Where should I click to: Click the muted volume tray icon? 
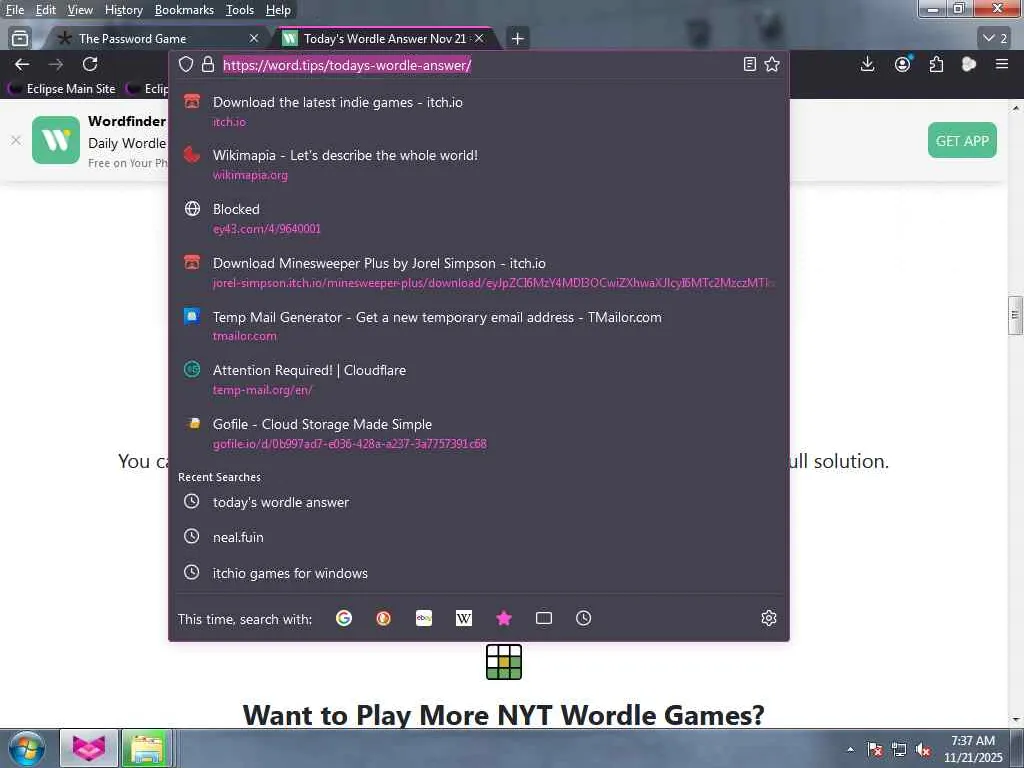click(x=923, y=750)
